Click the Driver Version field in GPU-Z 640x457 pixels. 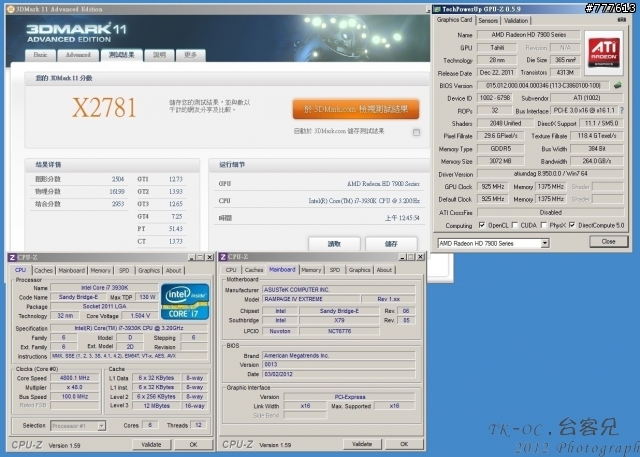(x=550, y=174)
